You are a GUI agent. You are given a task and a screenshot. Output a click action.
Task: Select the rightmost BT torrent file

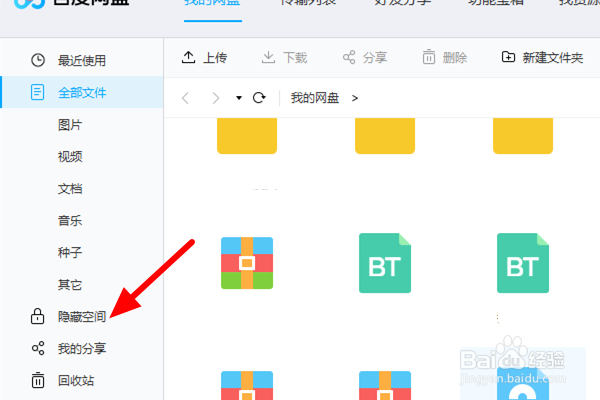tap(523, 263)
